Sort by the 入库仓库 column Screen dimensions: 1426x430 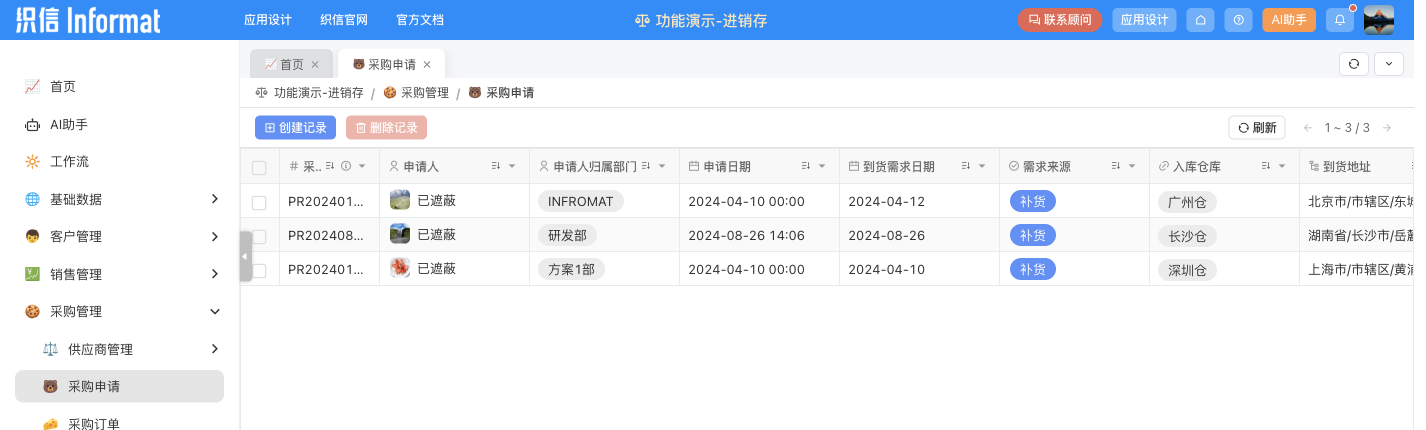[1266, 167]
